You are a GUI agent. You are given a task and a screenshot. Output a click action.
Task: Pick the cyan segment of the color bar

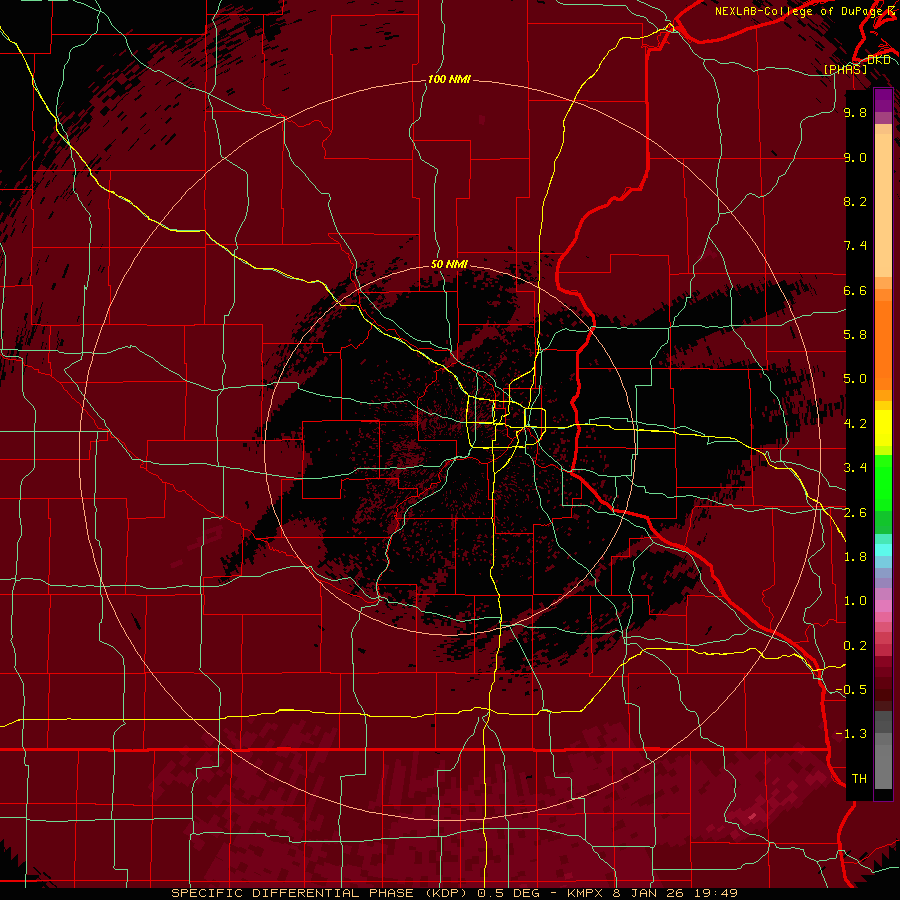click(883, 549)
